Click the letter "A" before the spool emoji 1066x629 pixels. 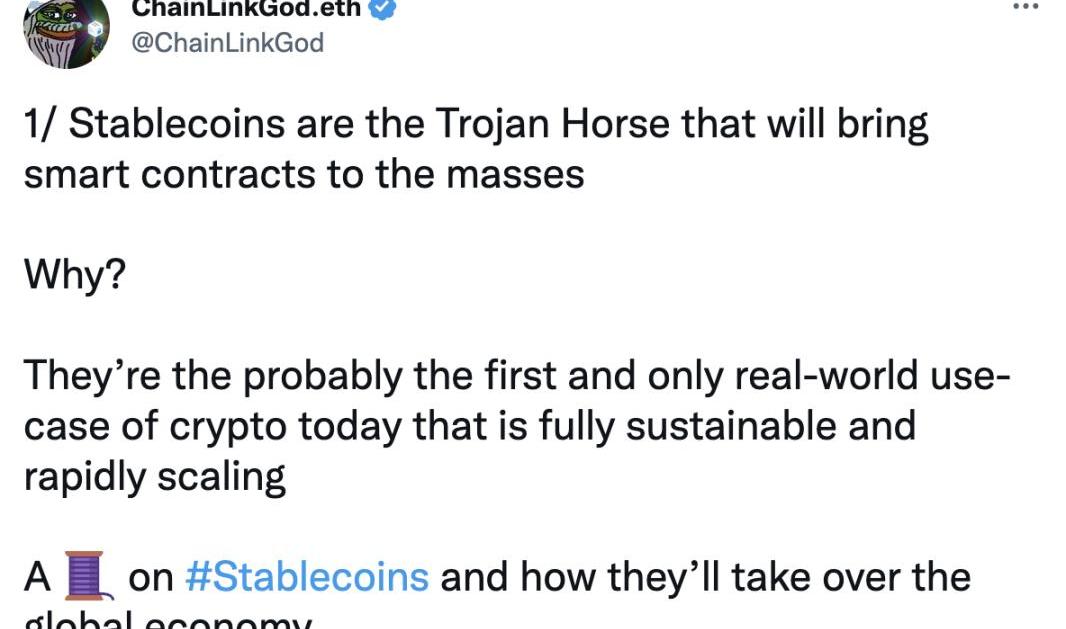click(38, 577)
